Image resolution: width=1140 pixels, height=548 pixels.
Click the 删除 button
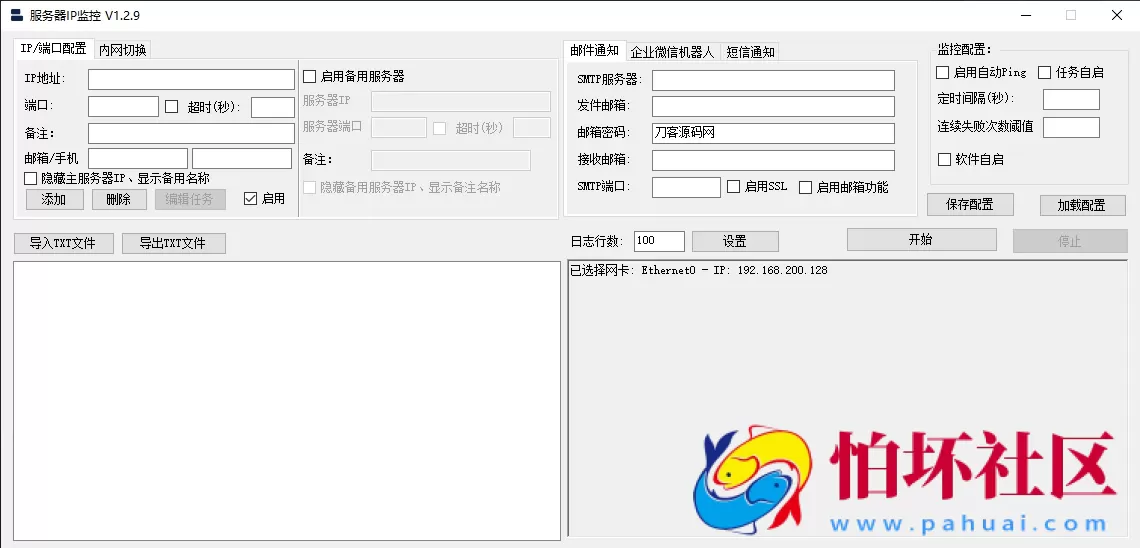(x=119, y=199)
